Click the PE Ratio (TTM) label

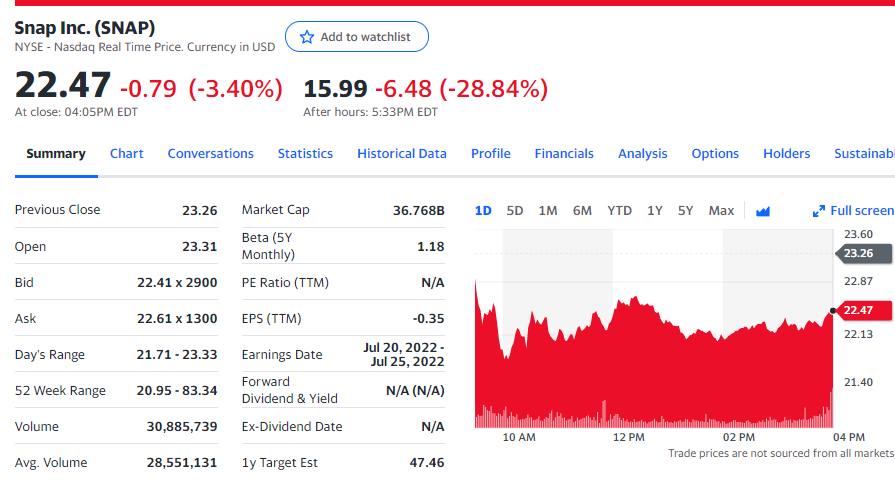pos(285,282)
